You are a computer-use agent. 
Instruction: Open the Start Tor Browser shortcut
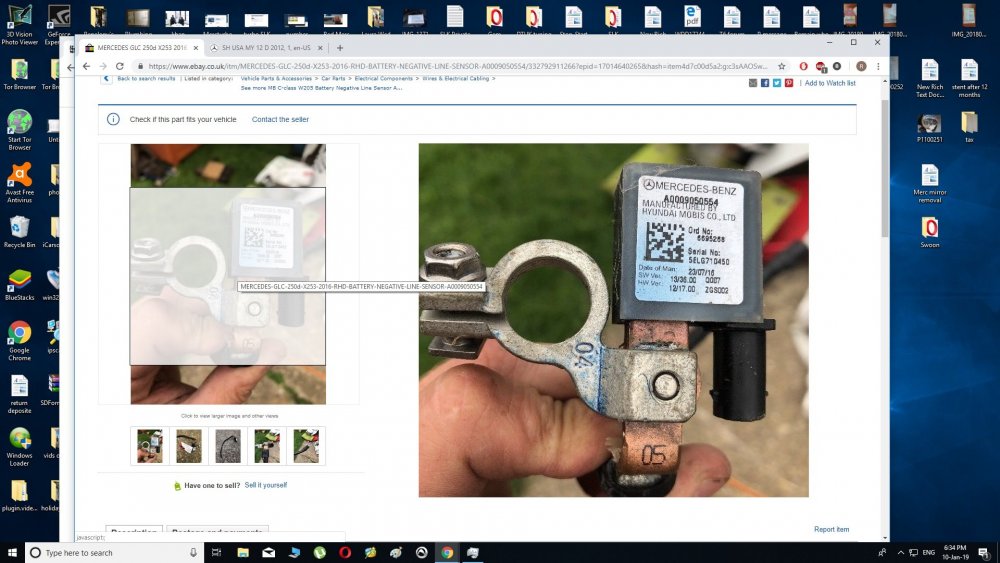(20, 130)
